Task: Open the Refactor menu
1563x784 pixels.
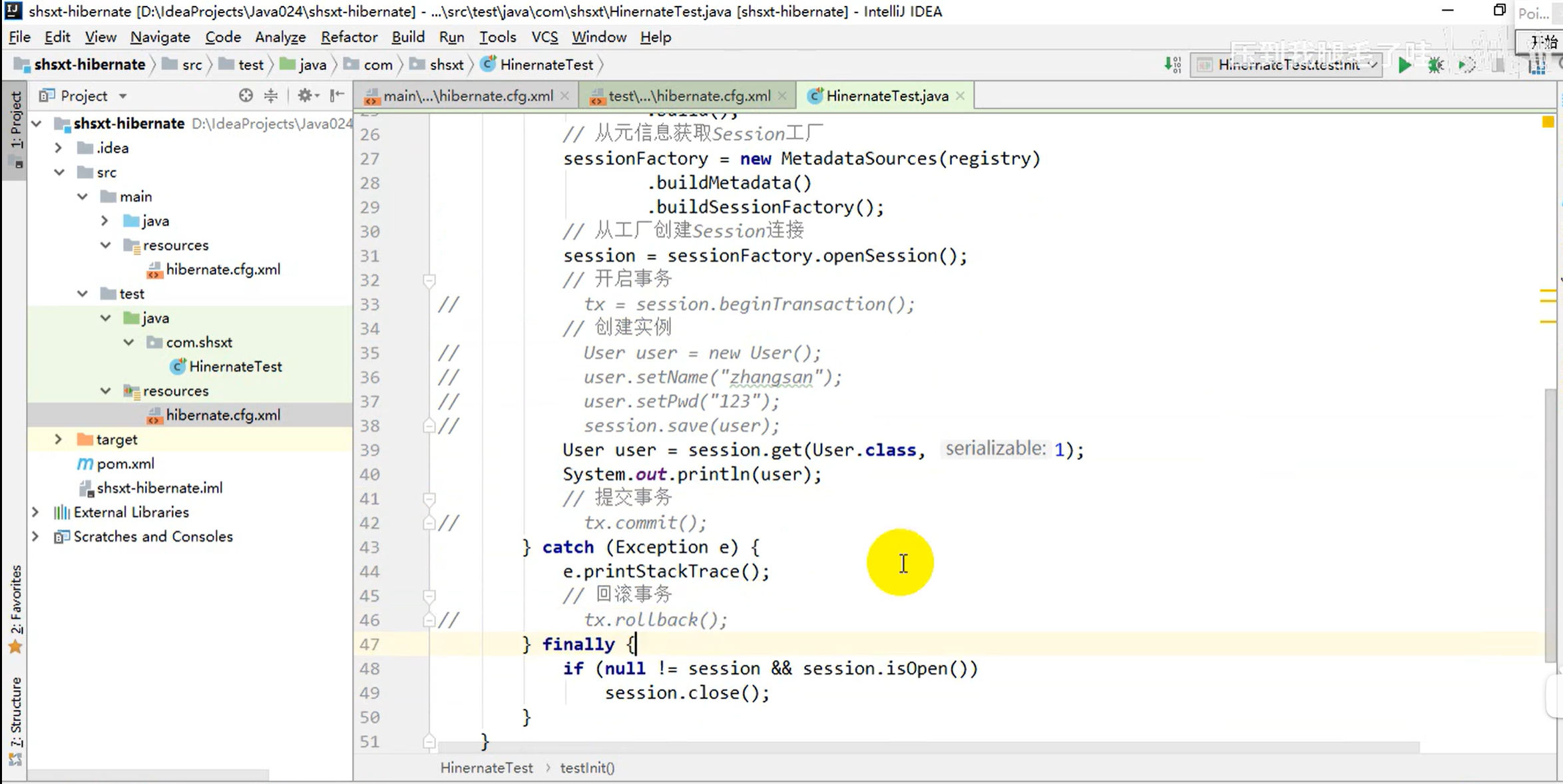Action: pos(348,37)
